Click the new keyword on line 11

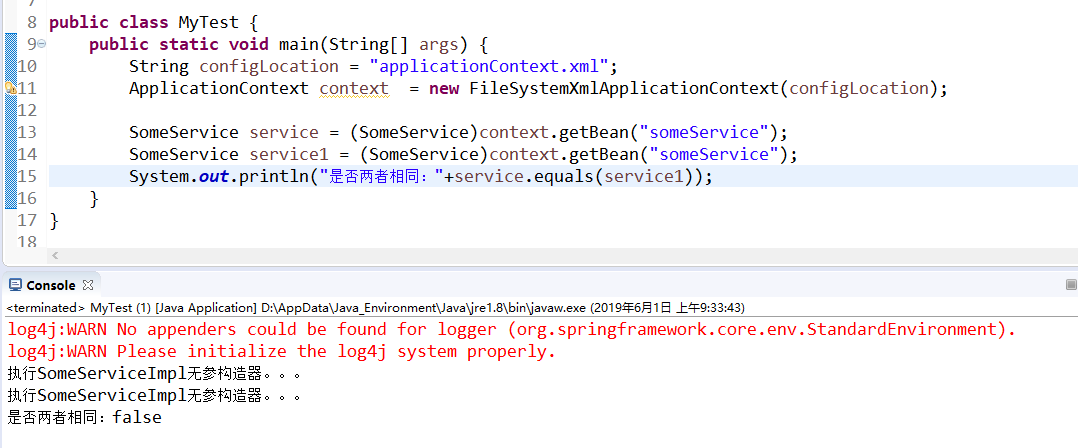click(444, 89)
